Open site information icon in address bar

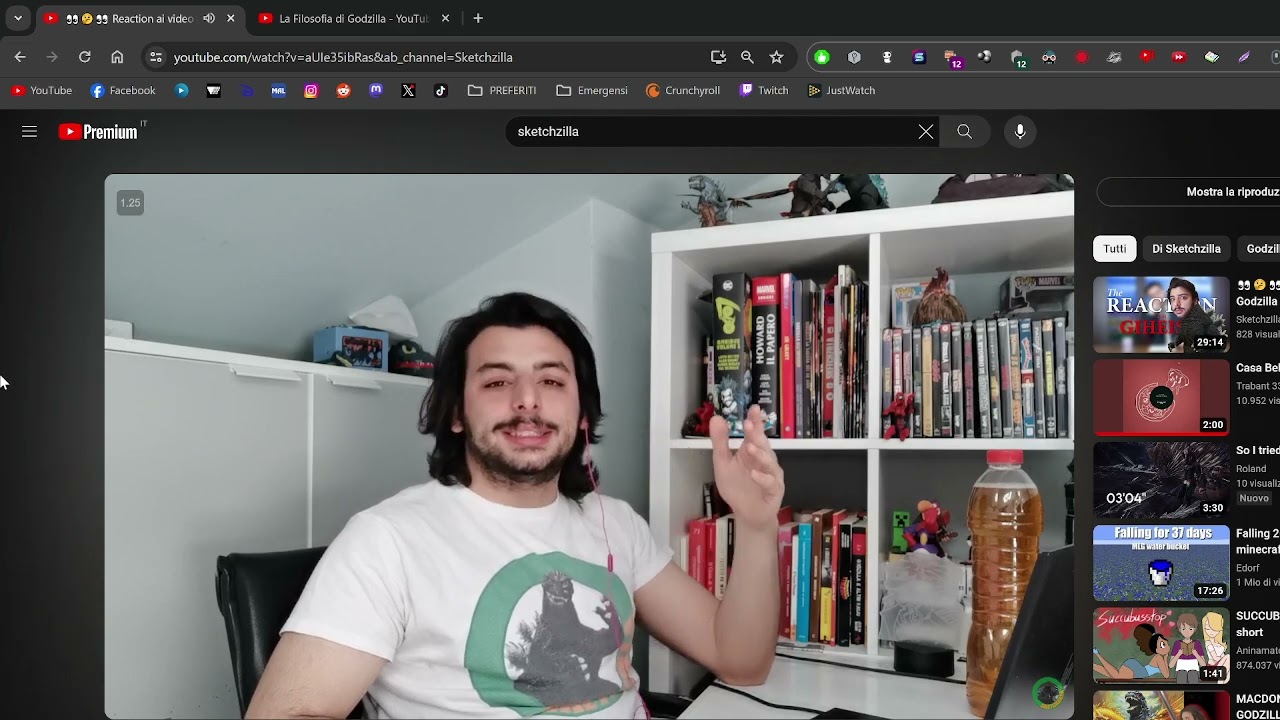155,57
